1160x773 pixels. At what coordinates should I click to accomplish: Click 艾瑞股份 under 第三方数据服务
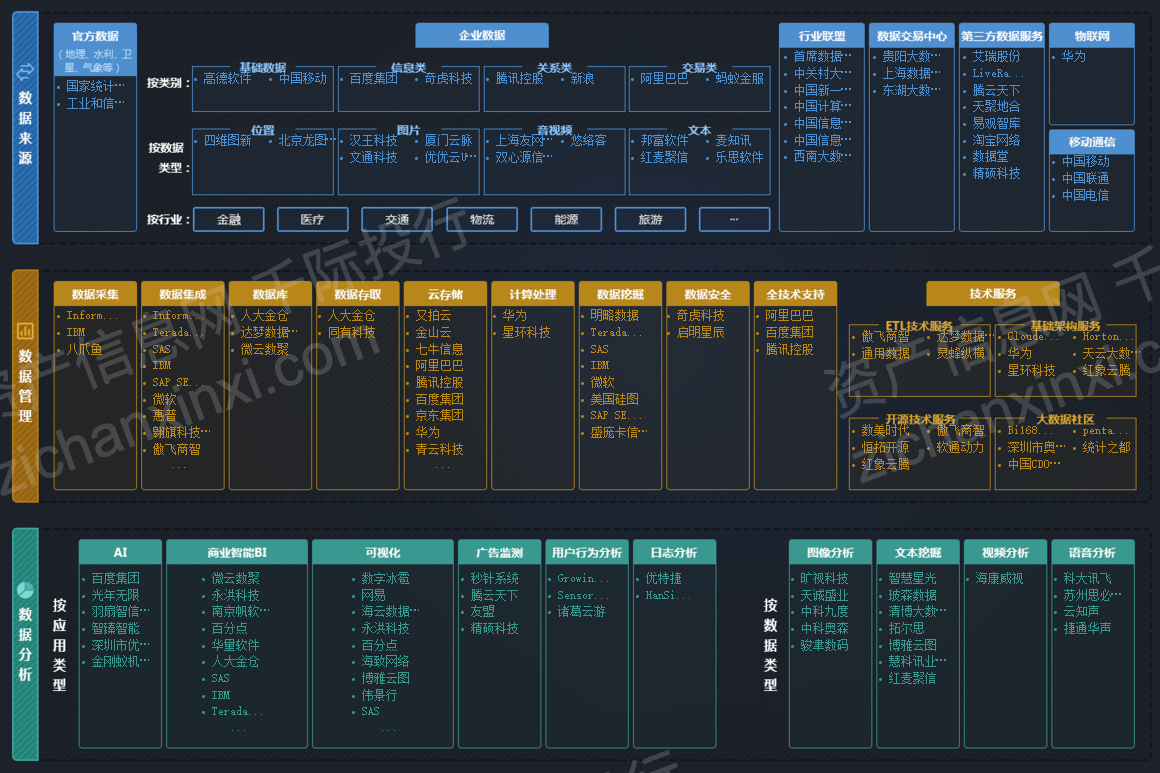click(996, 56)
